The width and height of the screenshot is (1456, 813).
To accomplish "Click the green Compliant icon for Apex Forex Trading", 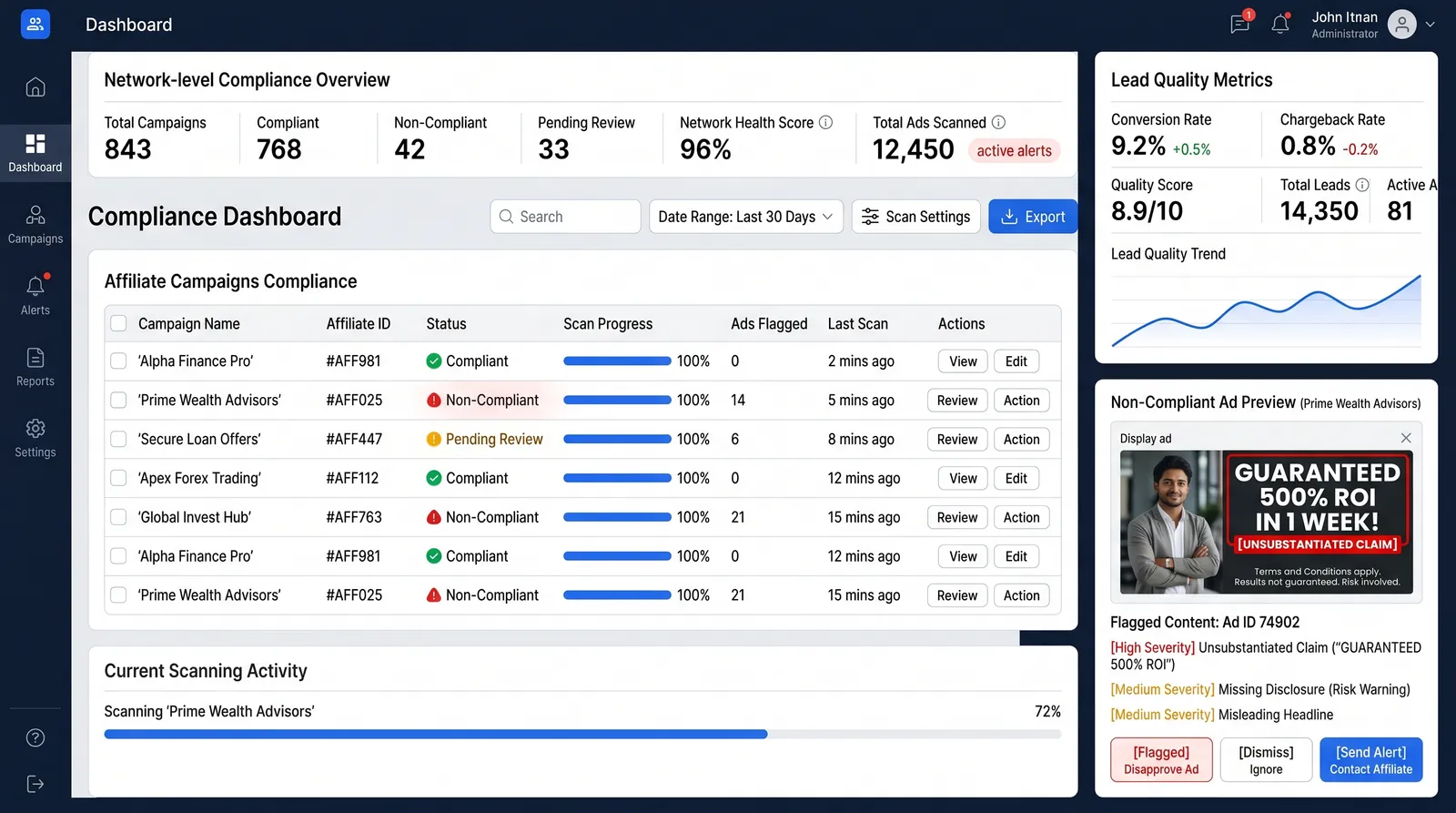I will pyautogui.click(x=434, y=478).
